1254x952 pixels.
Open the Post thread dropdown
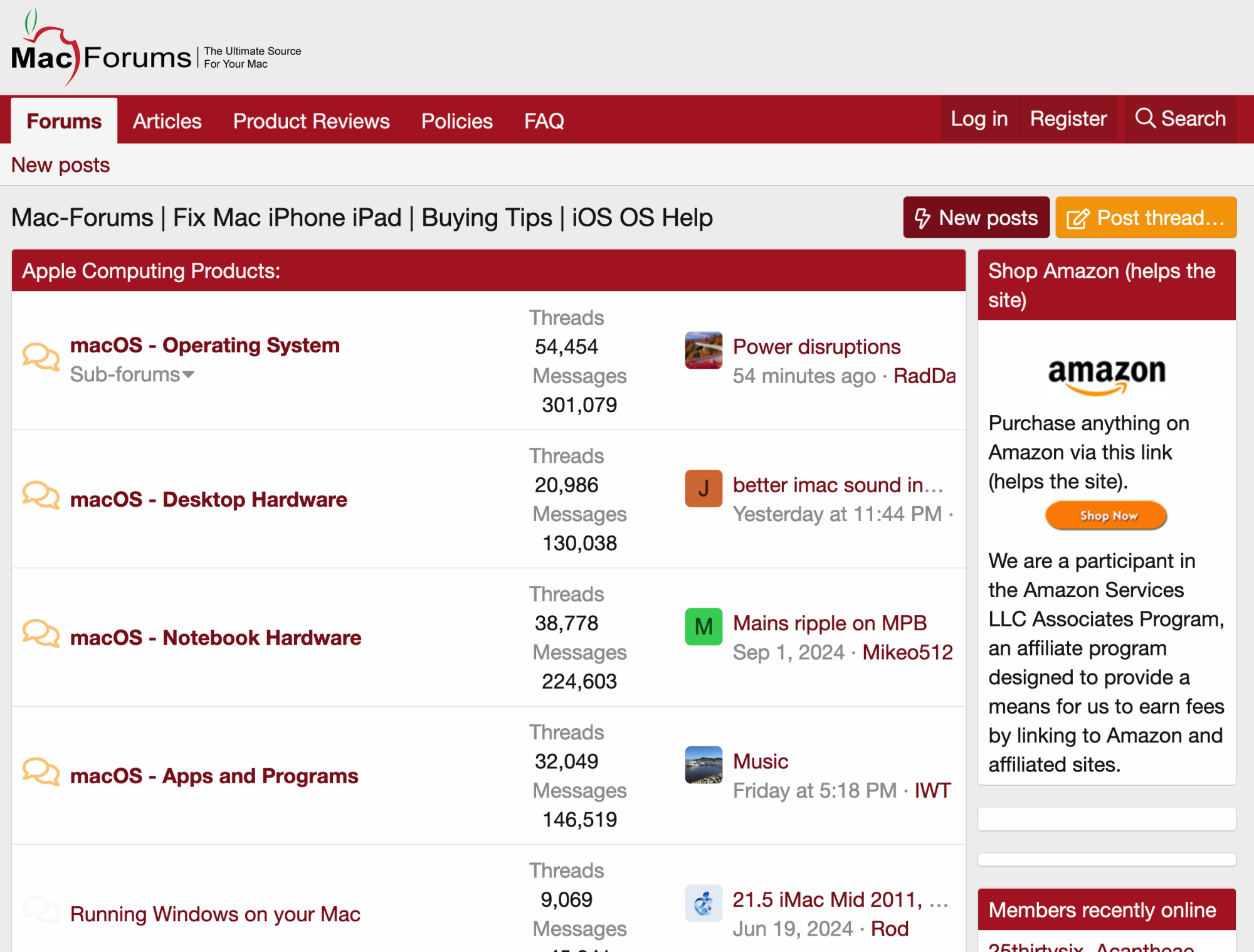coord(1146,218)
